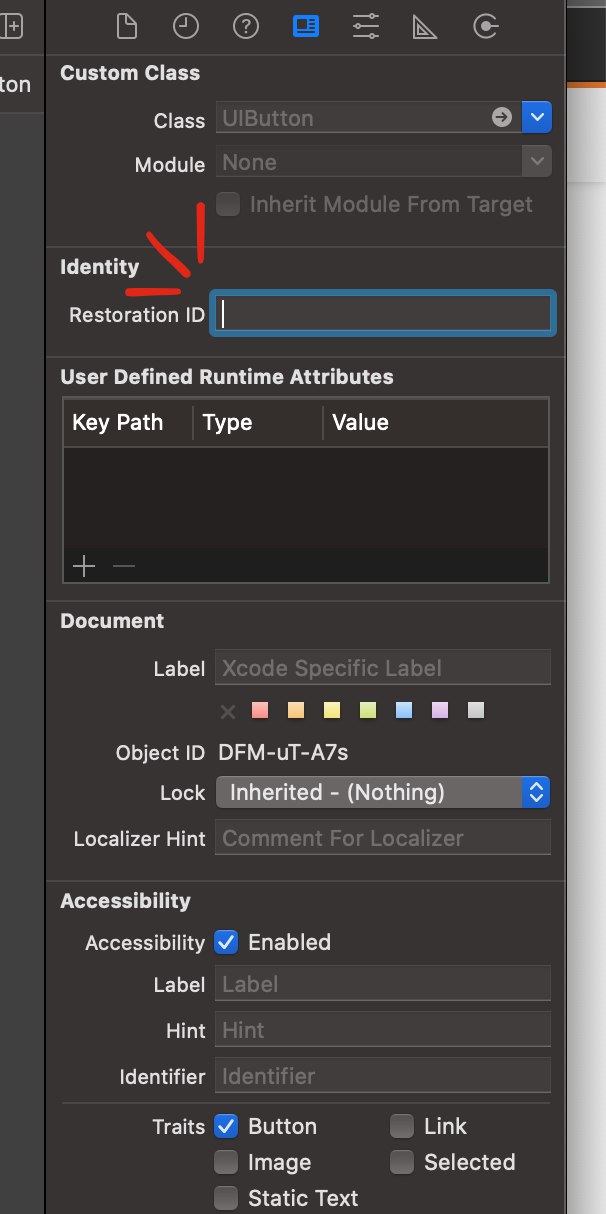Open the Attributes inspector
The image size is (606, 1214).
(366, 26)
